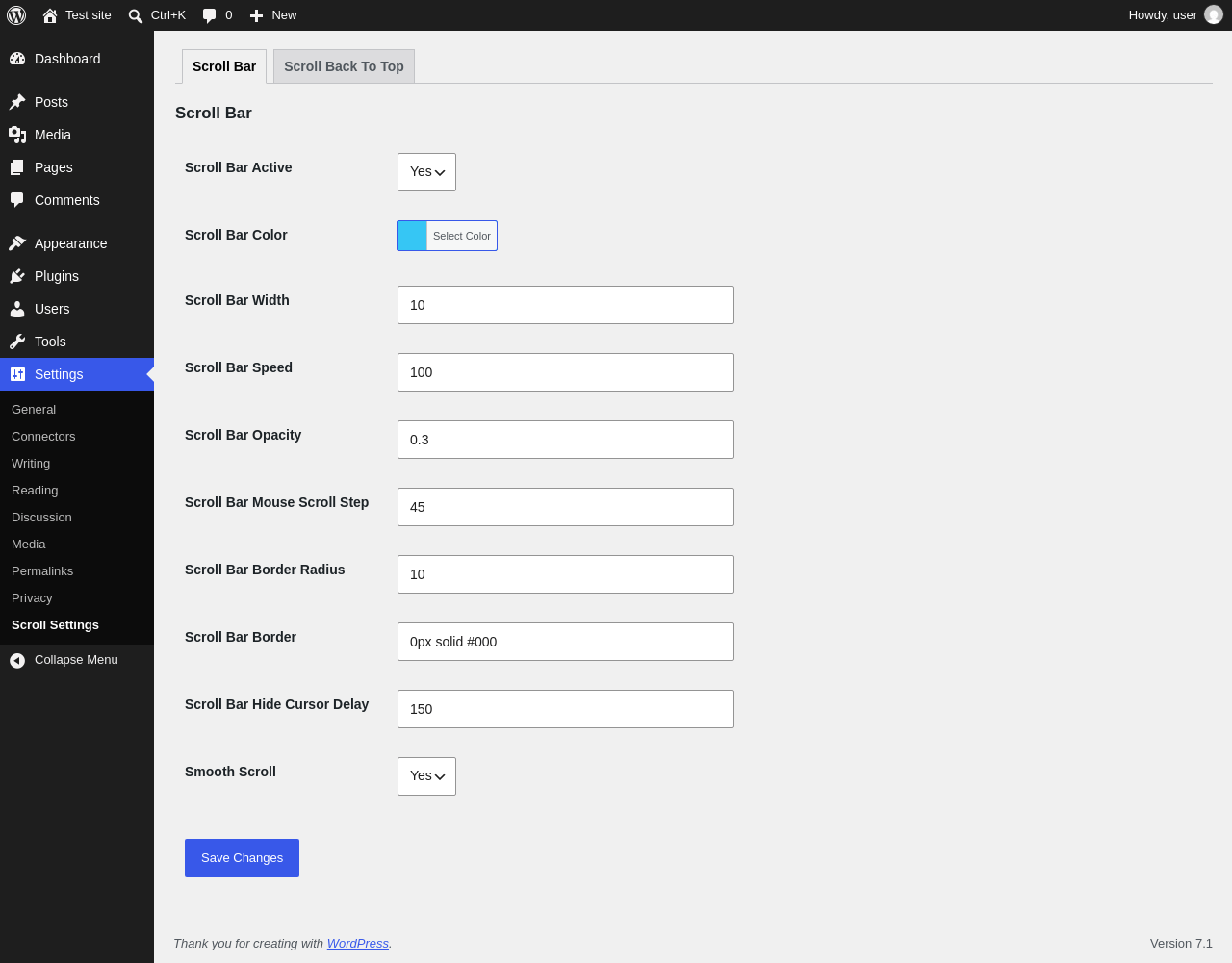The height and width of the screenshot is (963, 1232).
Task: Switch to the Scroll Bar tab
Action: [x=224, y=66]
